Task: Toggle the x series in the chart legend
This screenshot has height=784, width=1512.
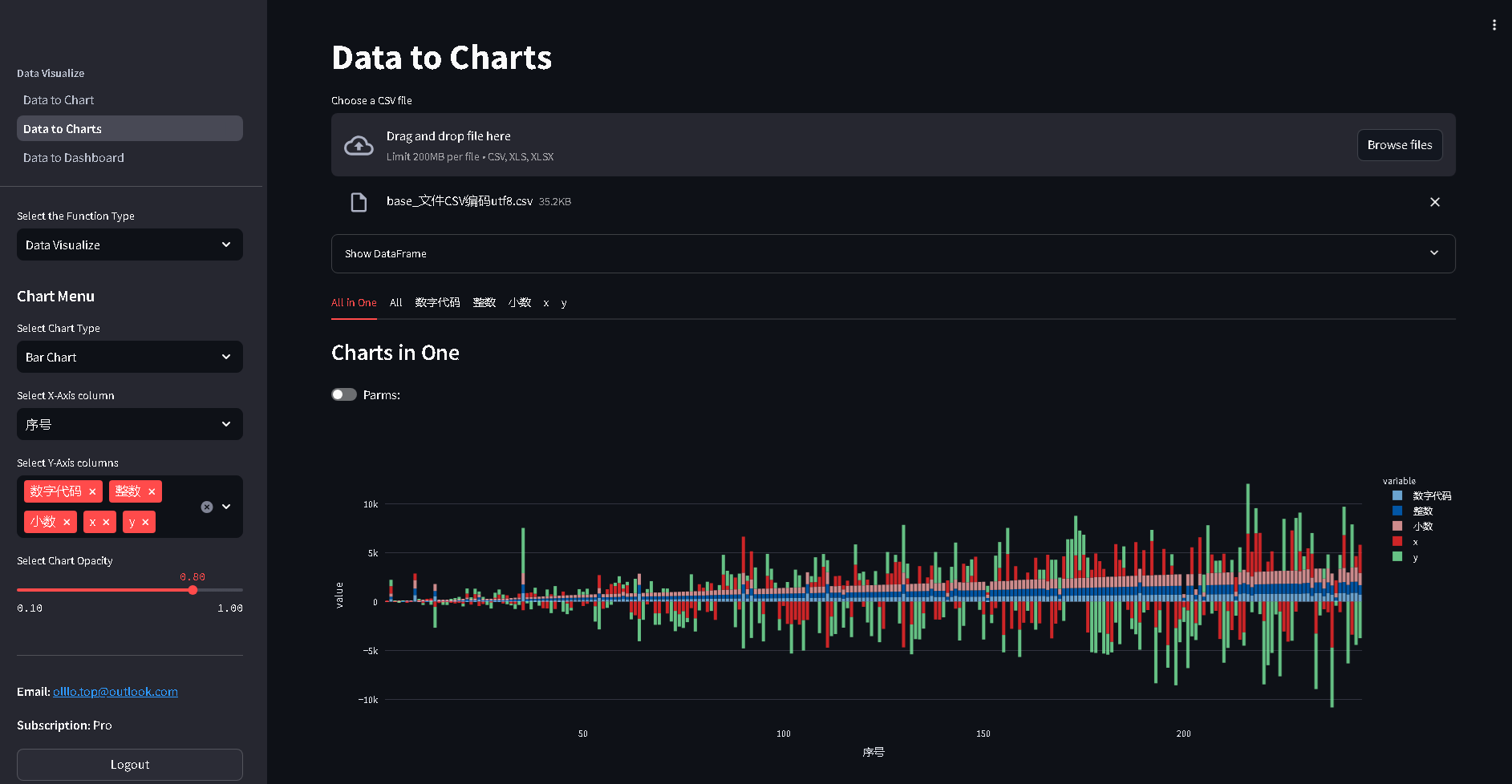Action: tap(1414, 541)
